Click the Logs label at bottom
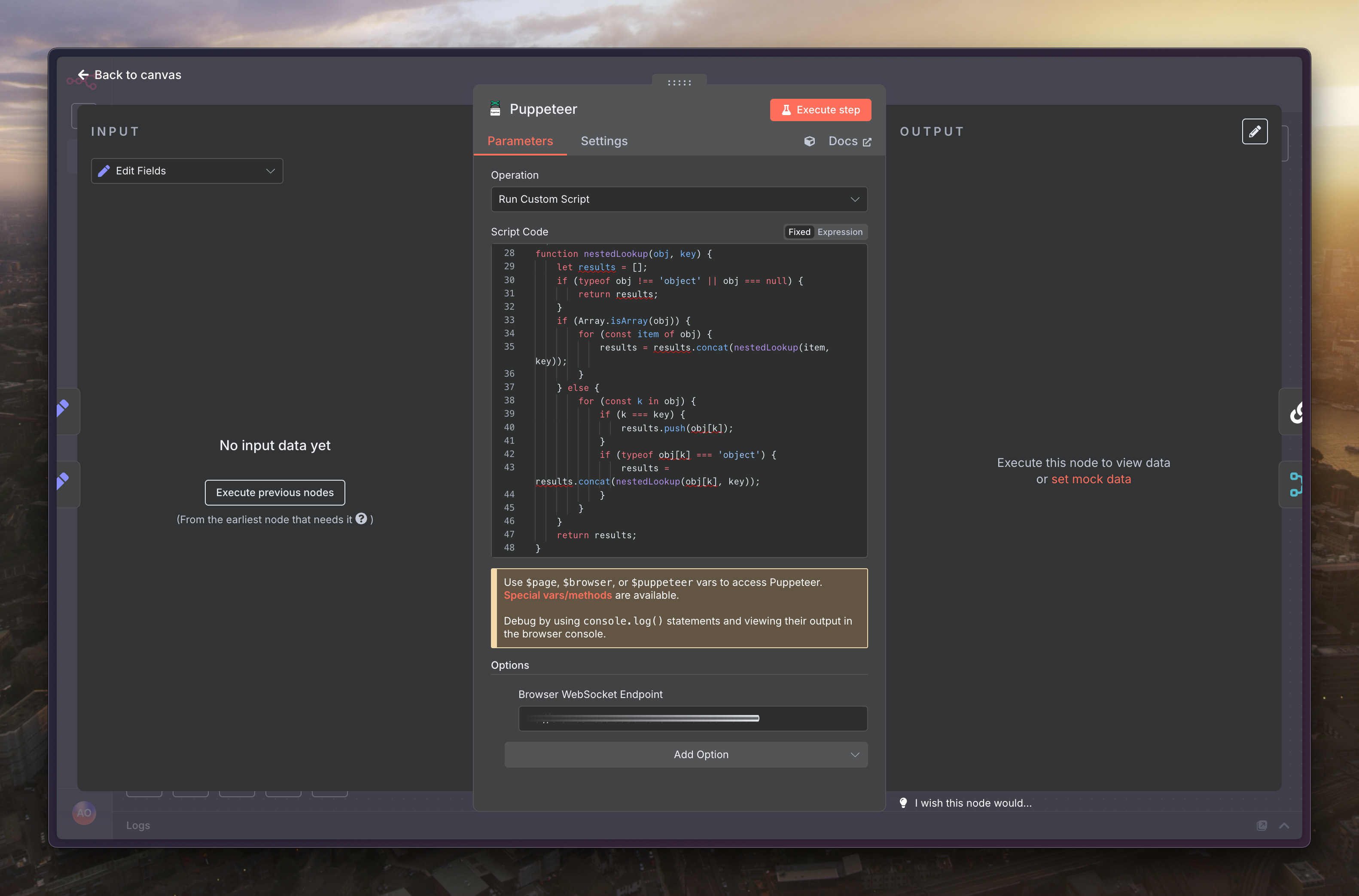1359x896 pixels. pos(138,825)
